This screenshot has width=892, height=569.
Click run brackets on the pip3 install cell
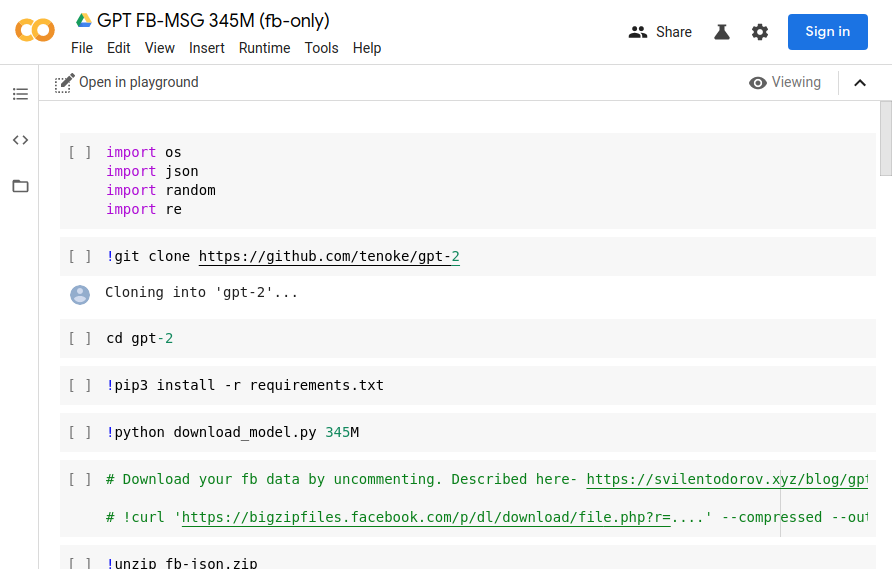click(x=80, y=386)
